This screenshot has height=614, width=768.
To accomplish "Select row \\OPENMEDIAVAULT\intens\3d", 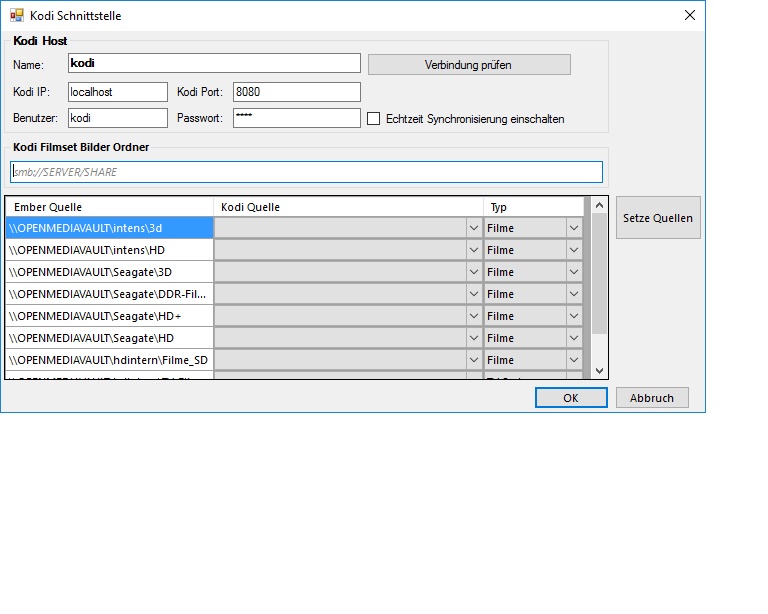I will tap(110, 228).
